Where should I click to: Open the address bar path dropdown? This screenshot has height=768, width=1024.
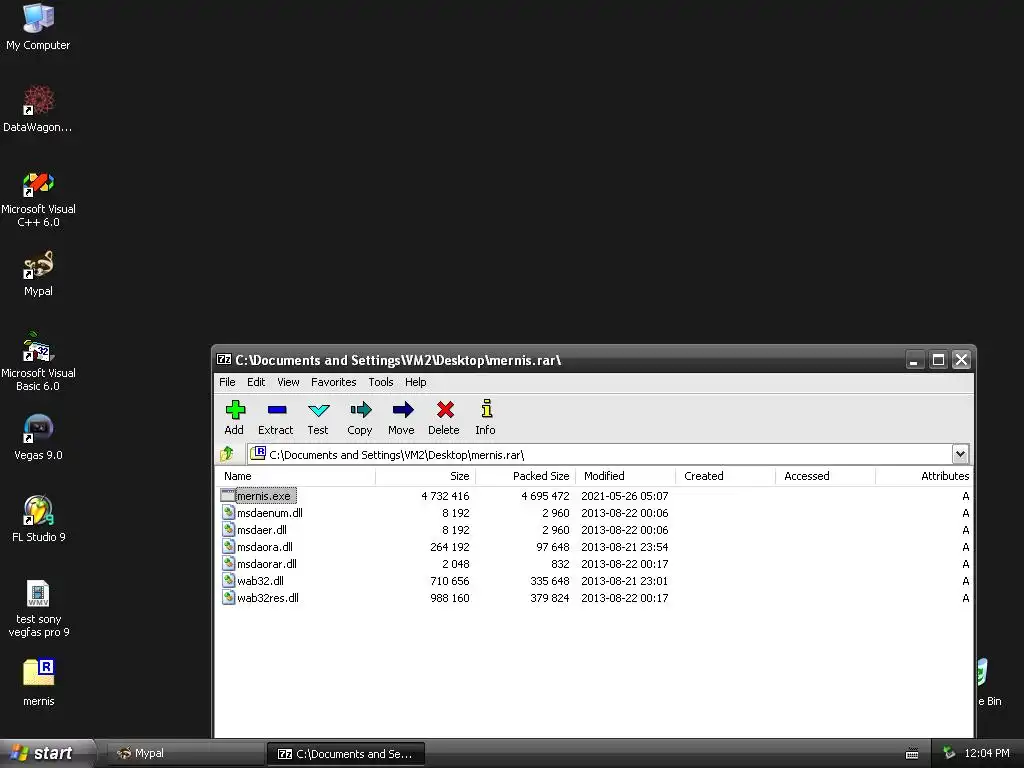[960, 454]
